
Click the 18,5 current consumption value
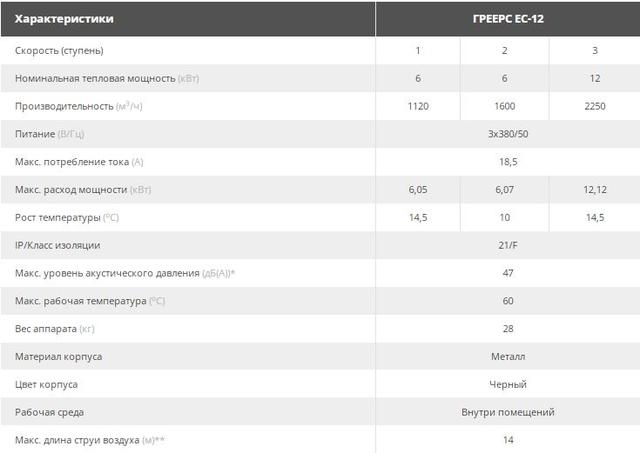[508, 162]
